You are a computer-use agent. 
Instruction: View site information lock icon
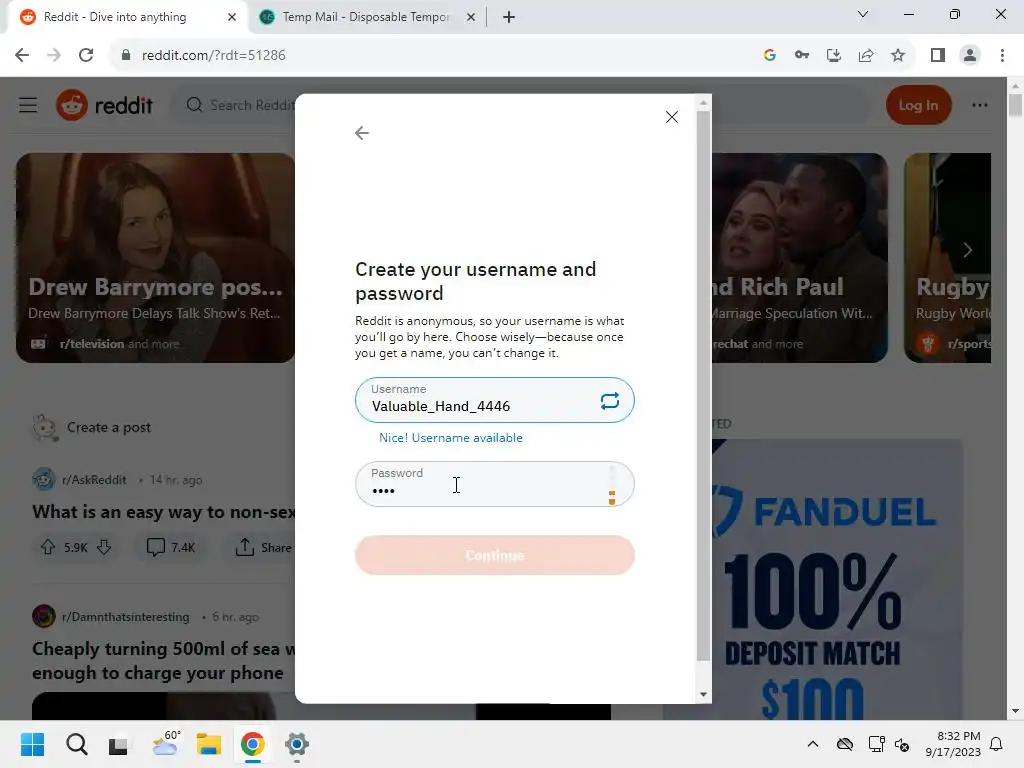click(x=126, y=56)
